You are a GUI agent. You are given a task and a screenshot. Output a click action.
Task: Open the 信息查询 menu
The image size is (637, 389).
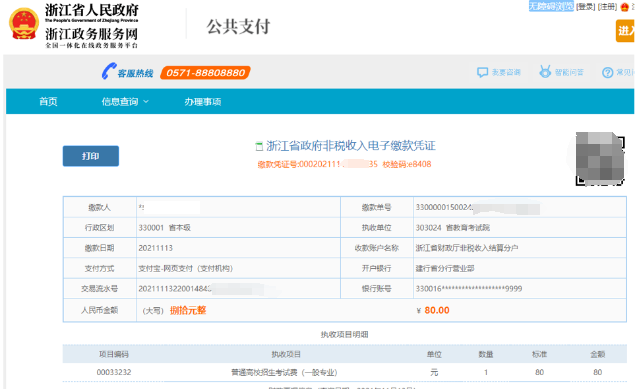click(120, 102)
